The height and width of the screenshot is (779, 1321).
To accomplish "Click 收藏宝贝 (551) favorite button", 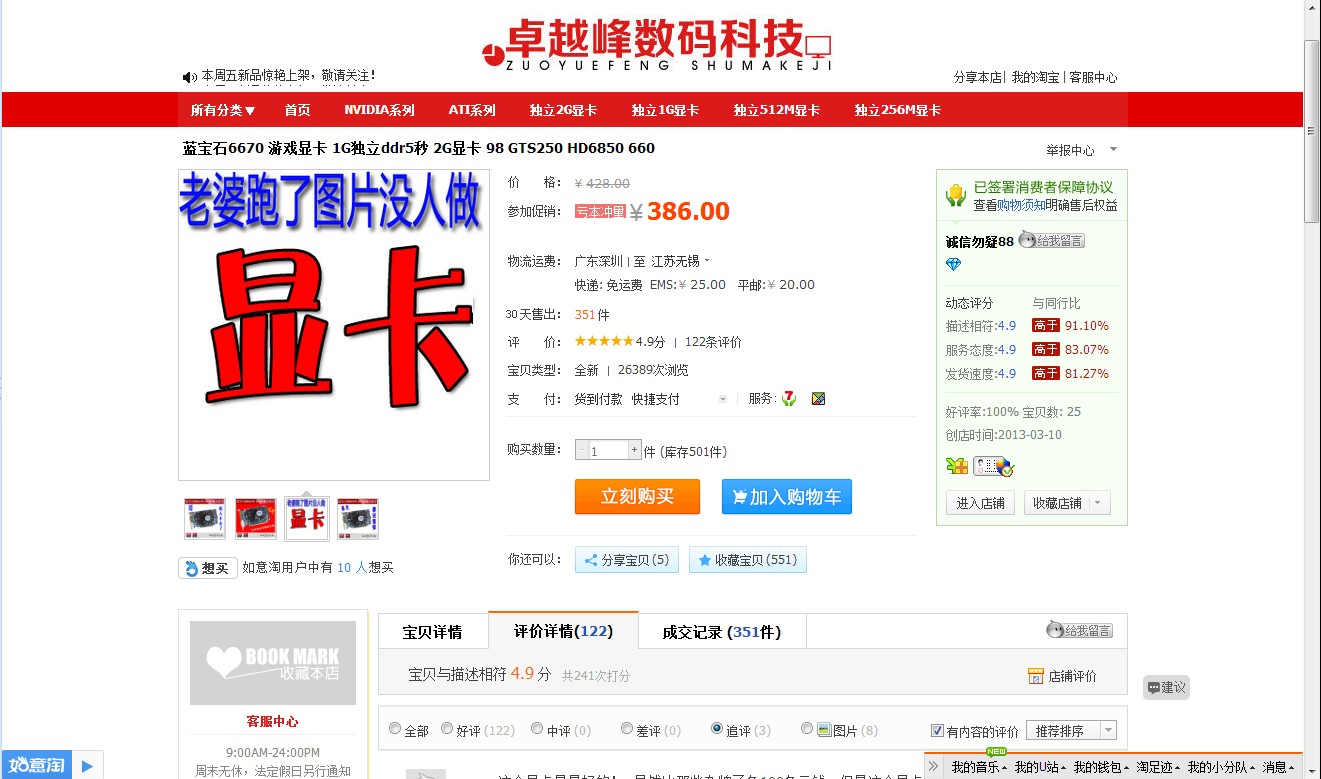I will pyautogui.click(x=748, y=560).
